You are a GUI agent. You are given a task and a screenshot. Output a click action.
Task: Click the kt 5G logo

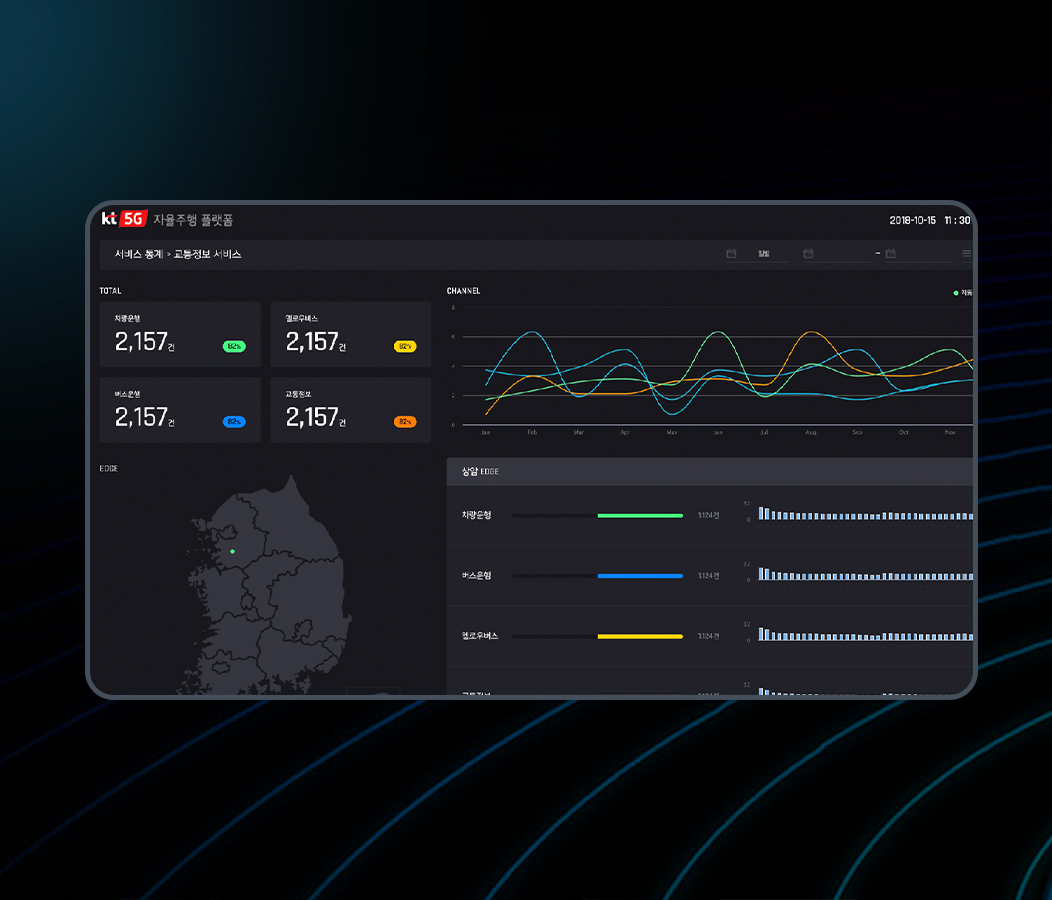(124, 219)
